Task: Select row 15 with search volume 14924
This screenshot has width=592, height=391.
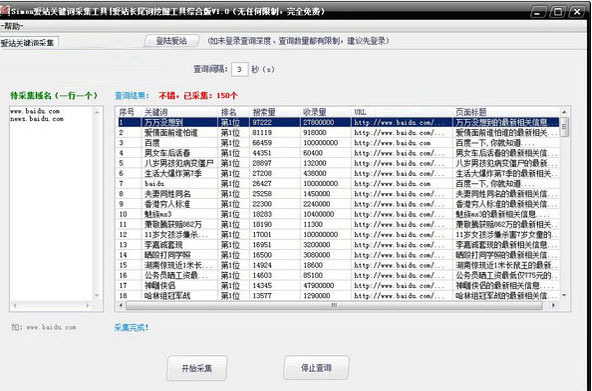Action: pos(338,265)
